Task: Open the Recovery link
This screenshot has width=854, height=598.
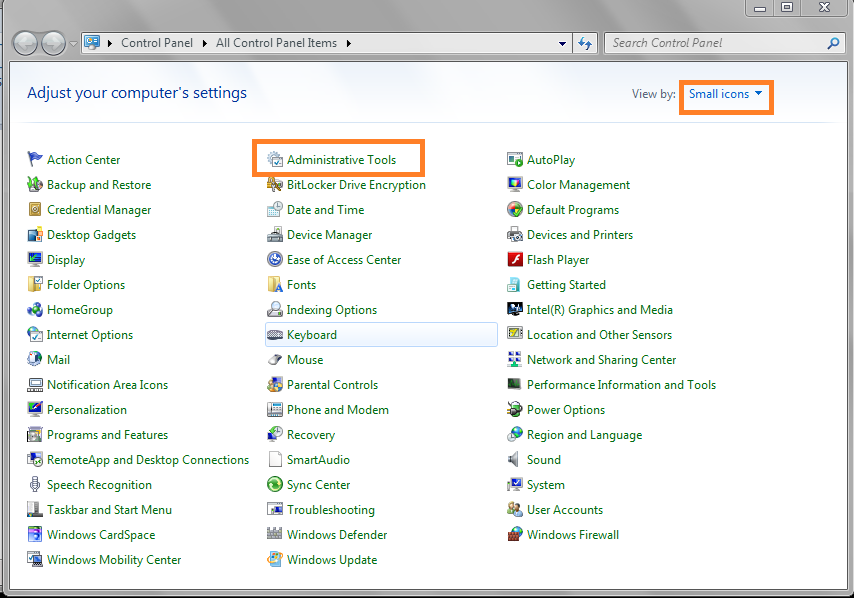Action: (310, 435)
